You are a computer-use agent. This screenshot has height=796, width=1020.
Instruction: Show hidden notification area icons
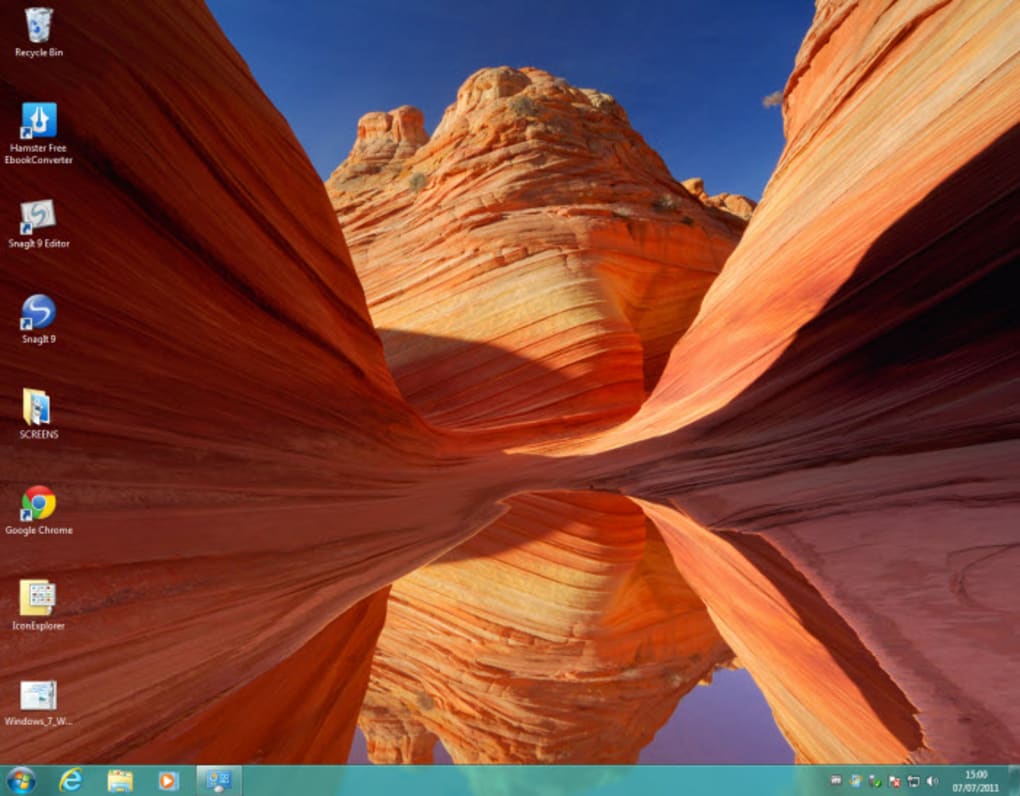[837, 779]
